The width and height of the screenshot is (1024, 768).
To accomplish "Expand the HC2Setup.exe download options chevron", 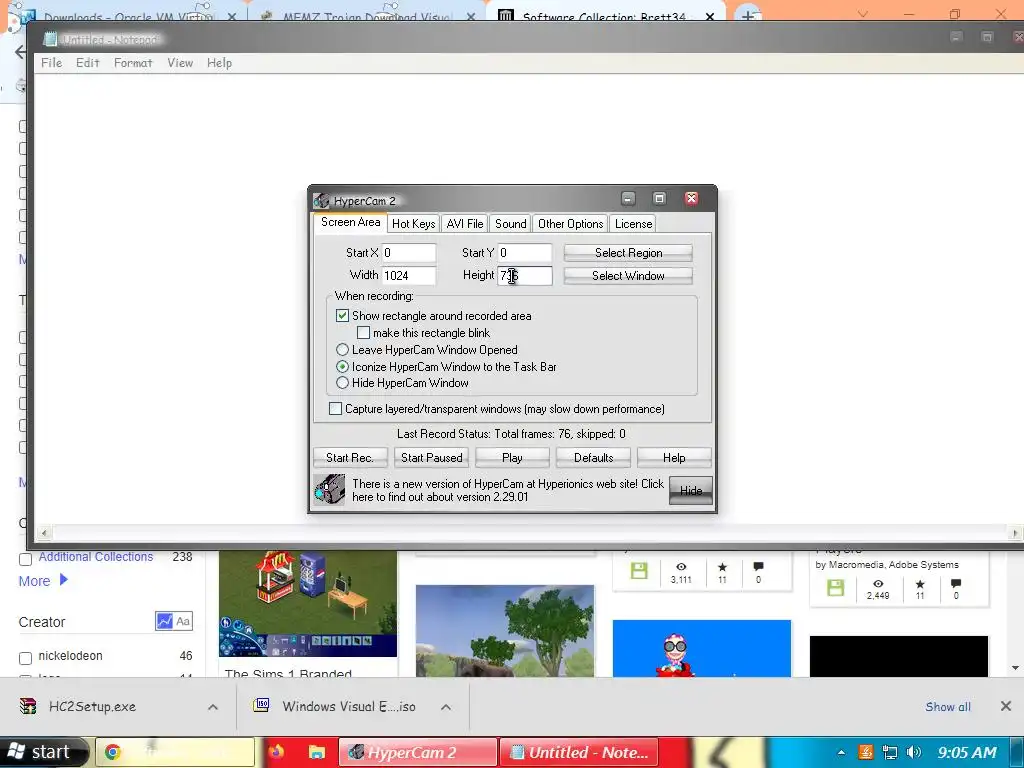I will click(213, 707).
